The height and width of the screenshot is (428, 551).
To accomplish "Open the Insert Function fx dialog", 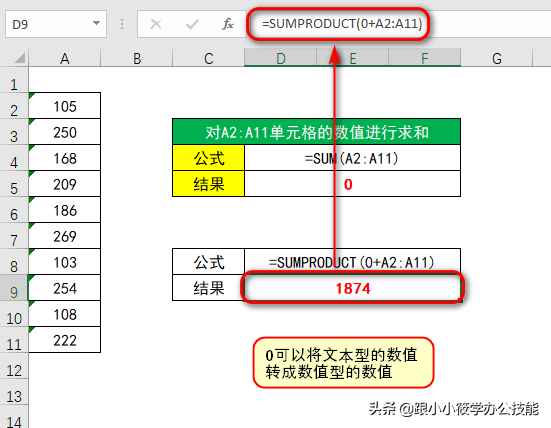I will (x=228, y=24).
